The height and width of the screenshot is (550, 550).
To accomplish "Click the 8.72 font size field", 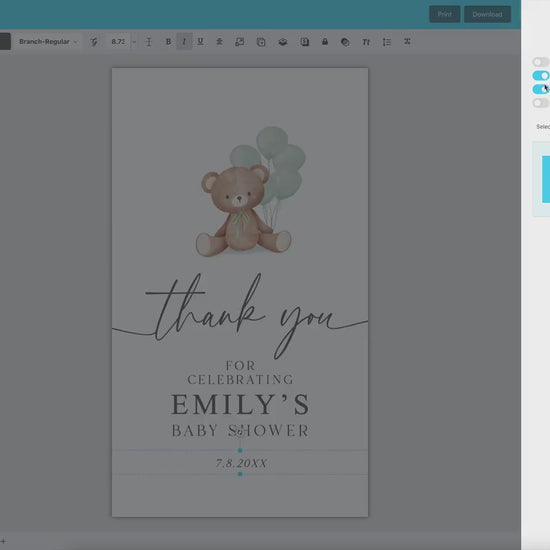I will [x=118, y=42].
